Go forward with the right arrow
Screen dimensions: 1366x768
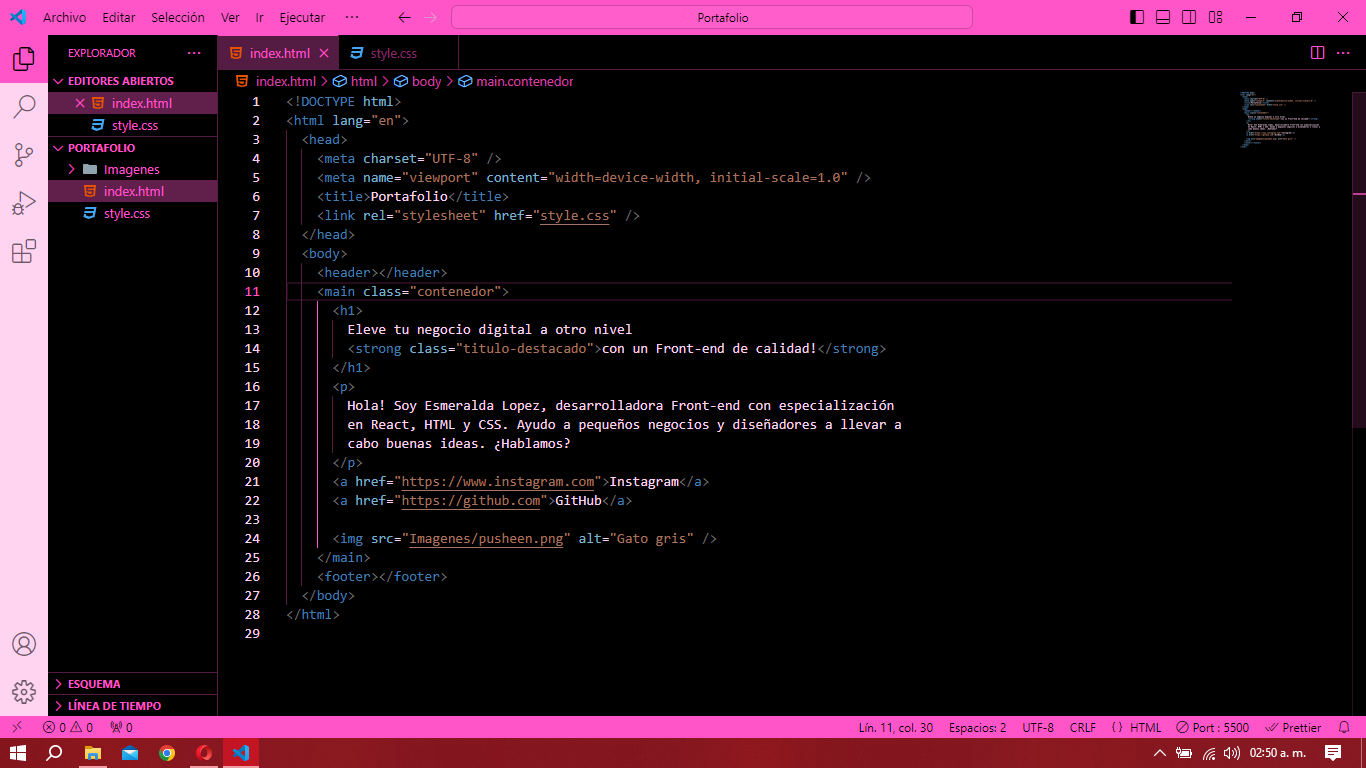[430, 17]
